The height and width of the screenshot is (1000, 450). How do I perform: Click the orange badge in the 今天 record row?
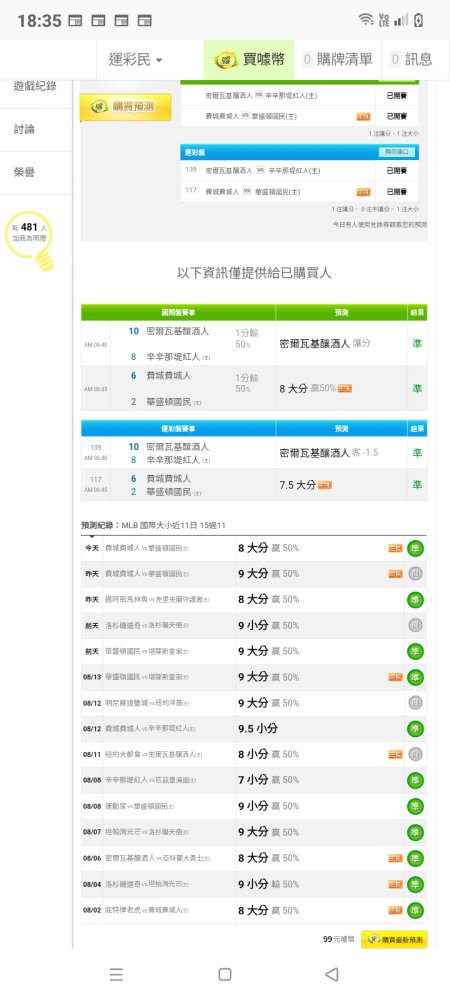(x=395, y=548)
